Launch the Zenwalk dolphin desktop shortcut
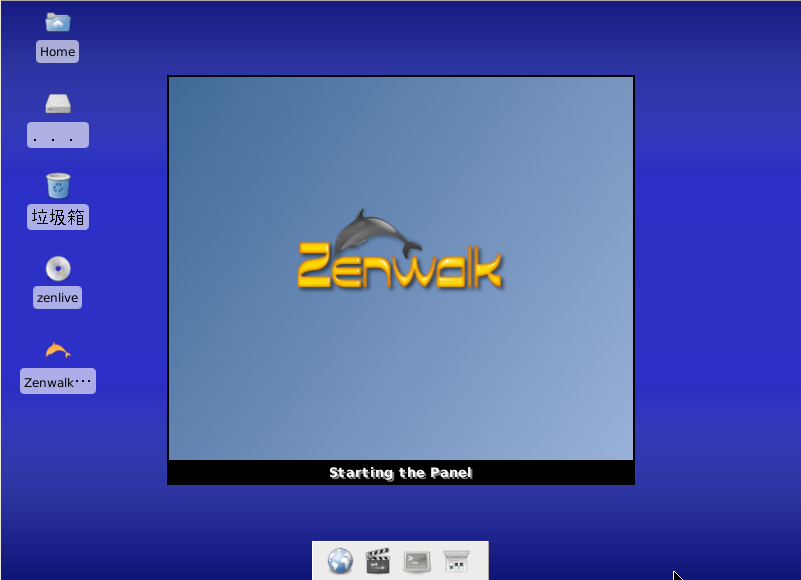The width and height of the screenshot is (801, 580). click(57, 349)
